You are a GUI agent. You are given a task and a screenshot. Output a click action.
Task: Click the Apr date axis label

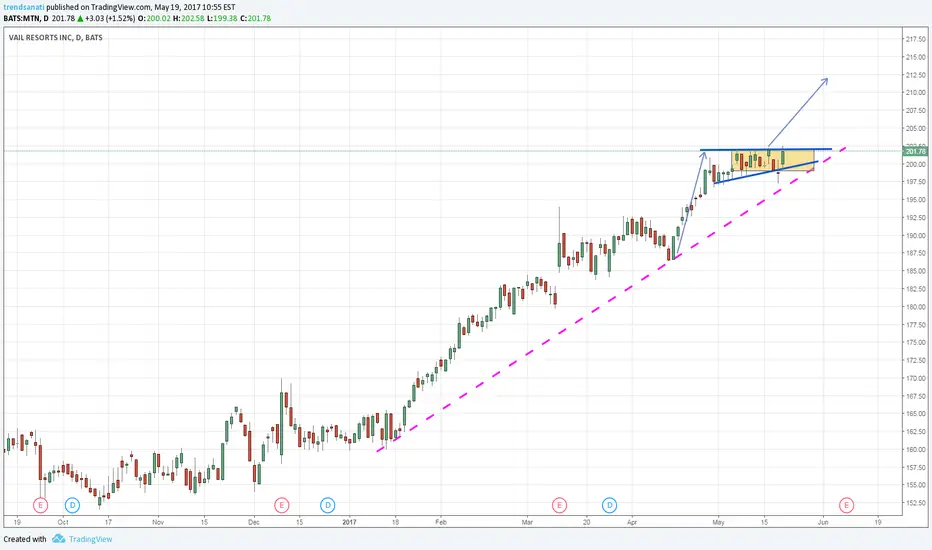(x=632, y=523)
